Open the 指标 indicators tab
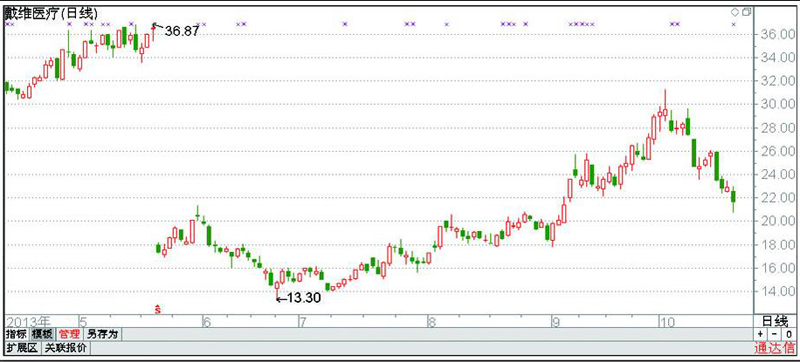 pyautogui.click(x=16, y=334)
